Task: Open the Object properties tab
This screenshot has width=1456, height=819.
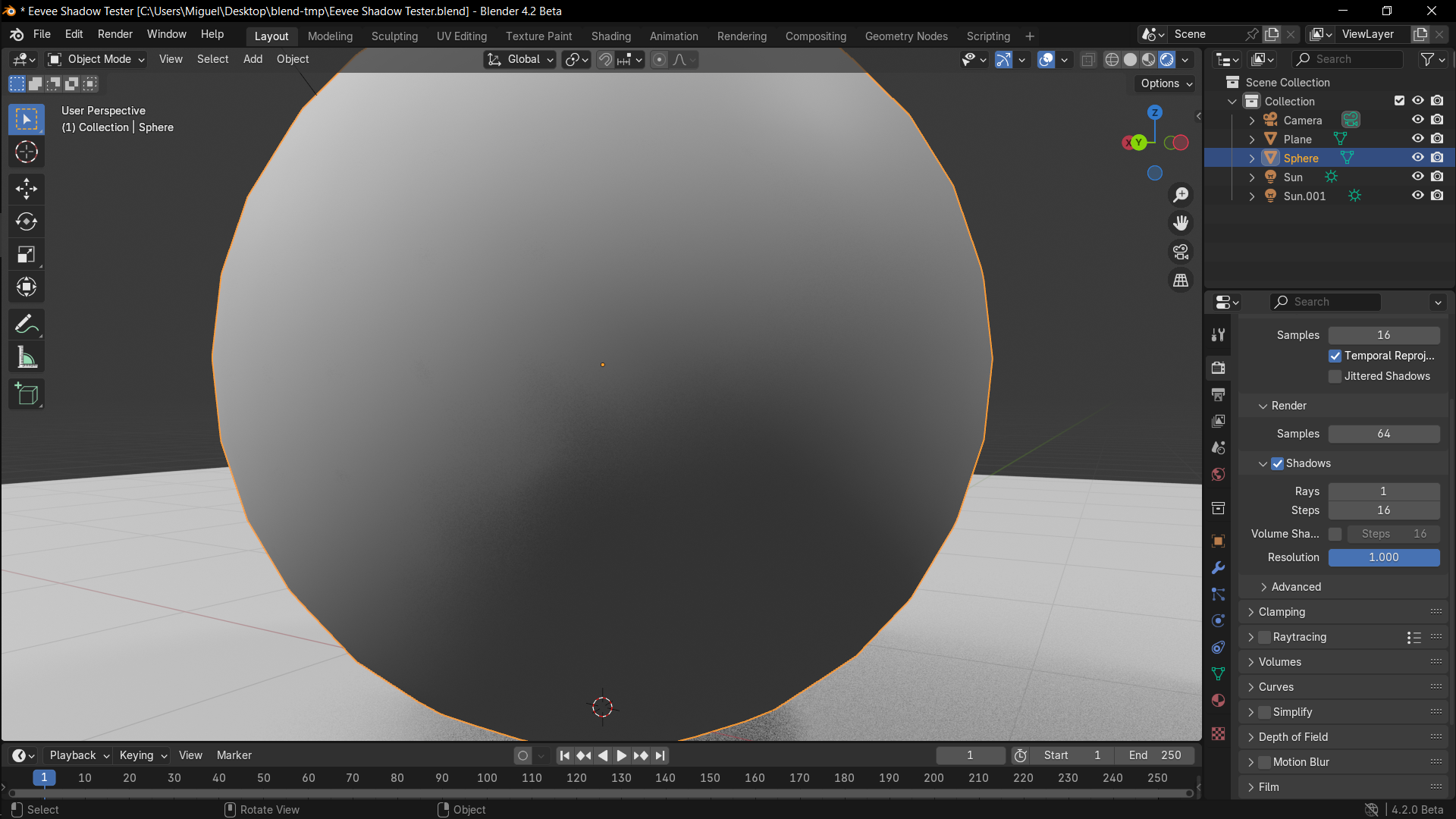Action: [x=1218, y=541]
